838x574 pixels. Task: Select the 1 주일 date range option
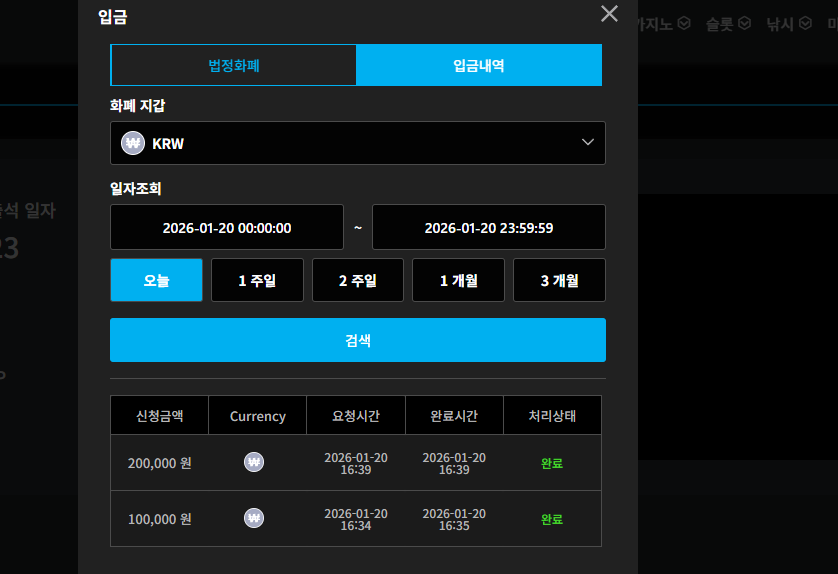(257, 280)
